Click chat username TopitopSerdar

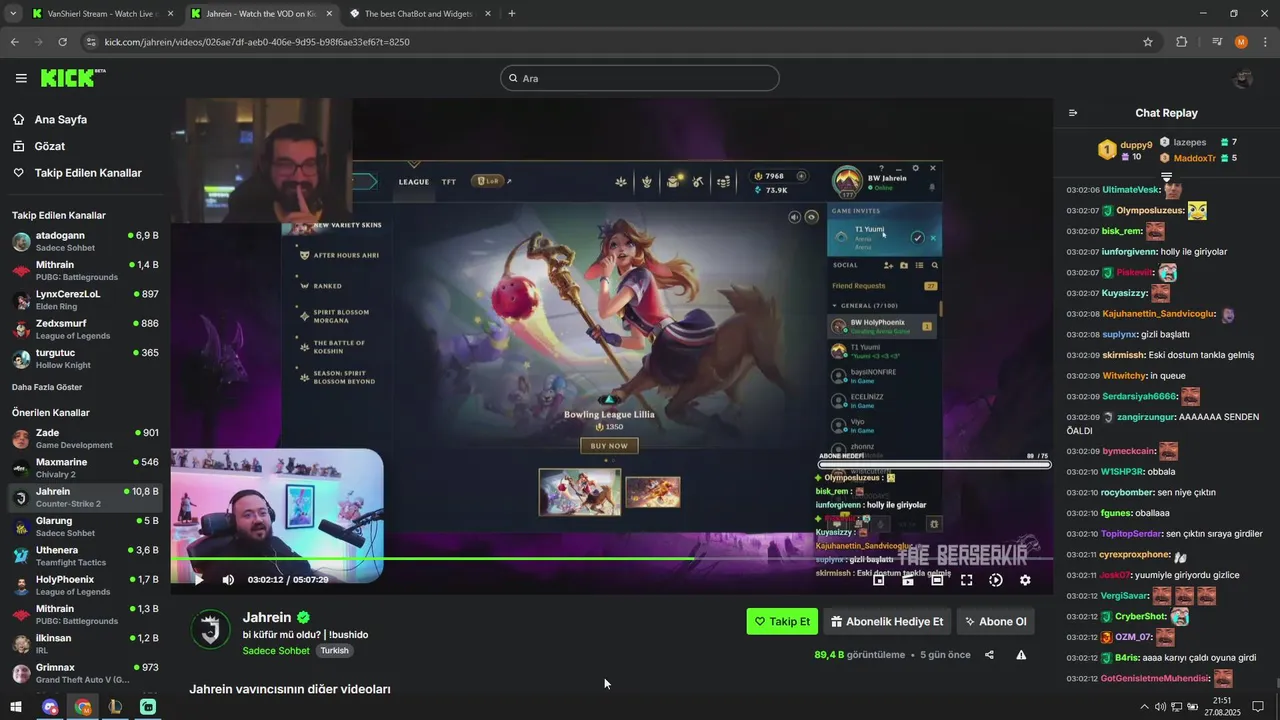pyautogui.click(x=1131, y=534)
